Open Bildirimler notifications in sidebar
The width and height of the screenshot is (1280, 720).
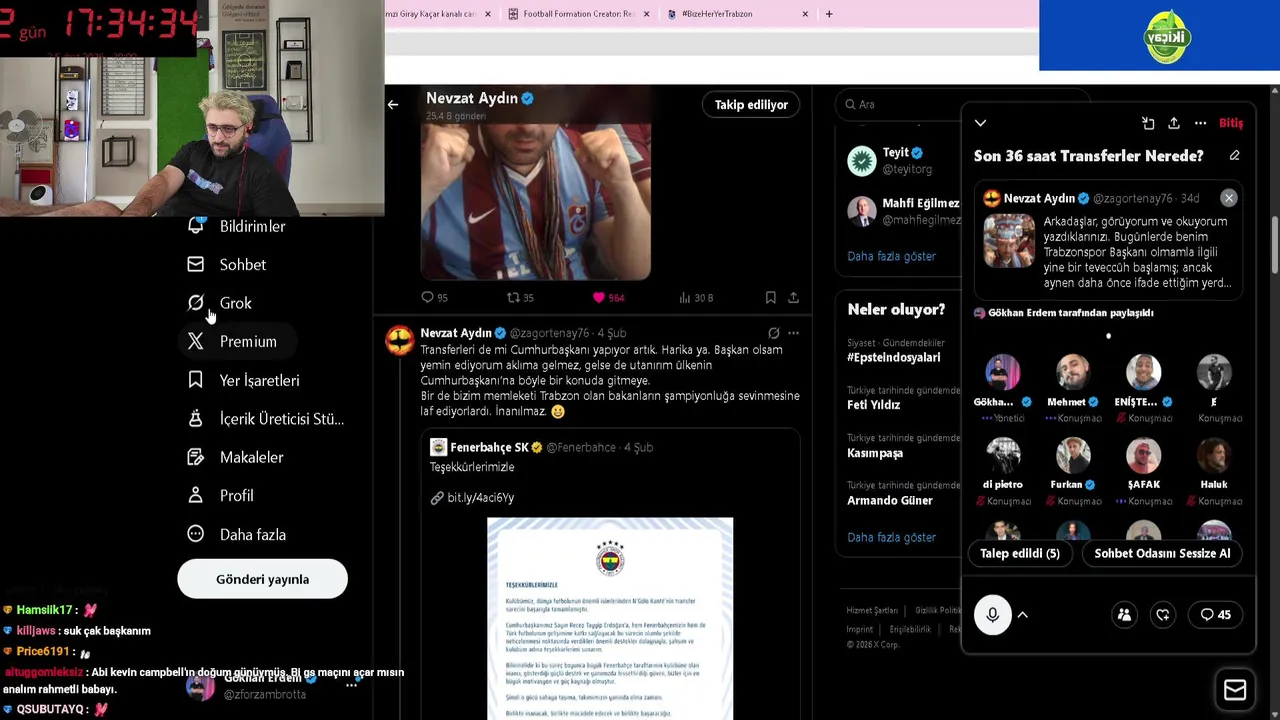[238, 226]
